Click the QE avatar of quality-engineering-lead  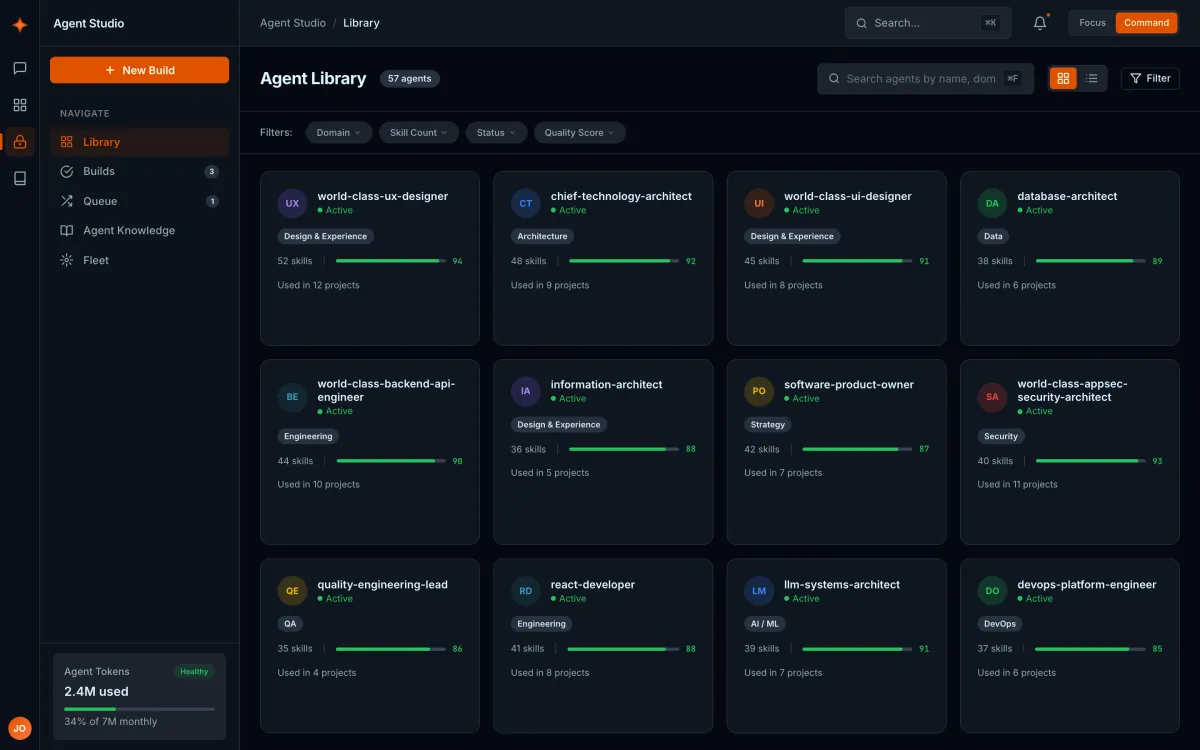(292, 591)
